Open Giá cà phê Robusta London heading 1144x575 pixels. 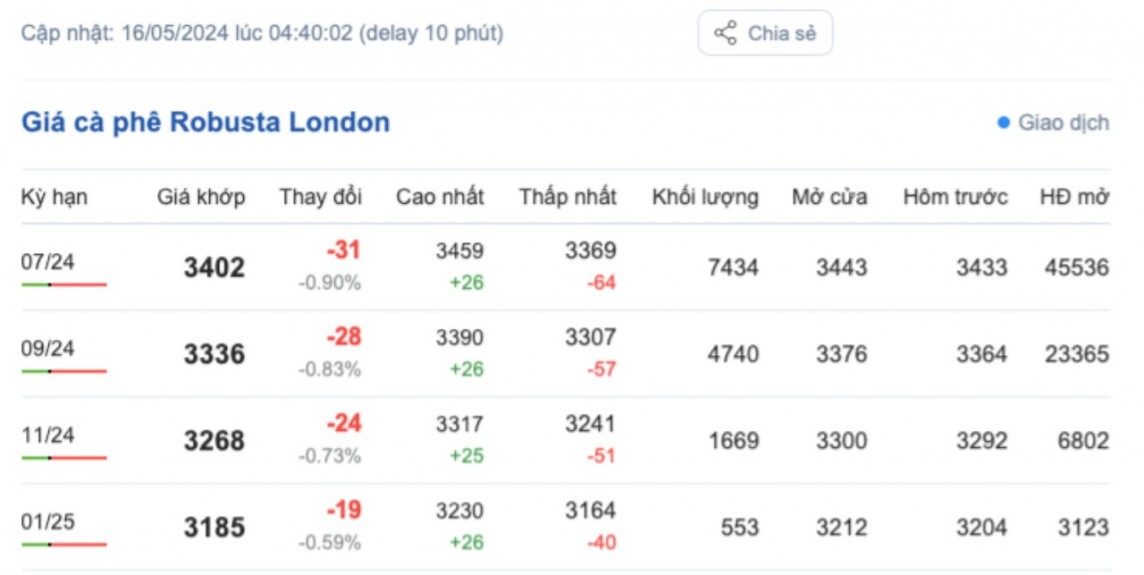point(205,122)
